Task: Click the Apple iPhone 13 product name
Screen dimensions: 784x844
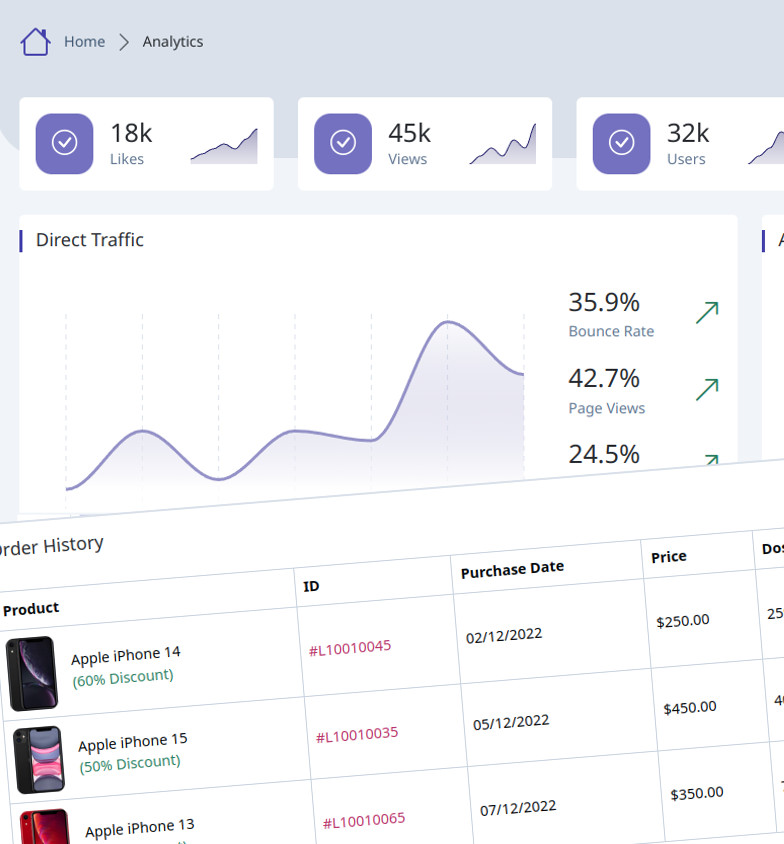Action: [140, 829]
